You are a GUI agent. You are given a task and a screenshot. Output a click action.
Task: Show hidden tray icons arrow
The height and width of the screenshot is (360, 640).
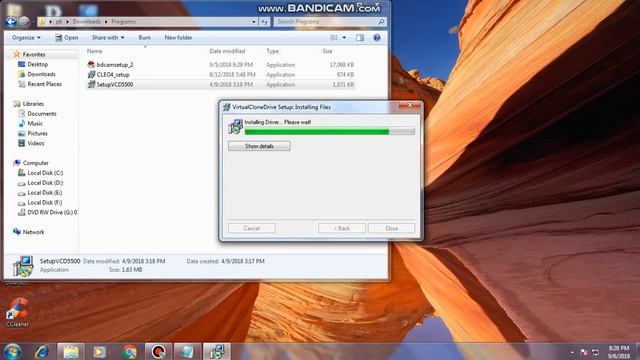coord(572,352)
